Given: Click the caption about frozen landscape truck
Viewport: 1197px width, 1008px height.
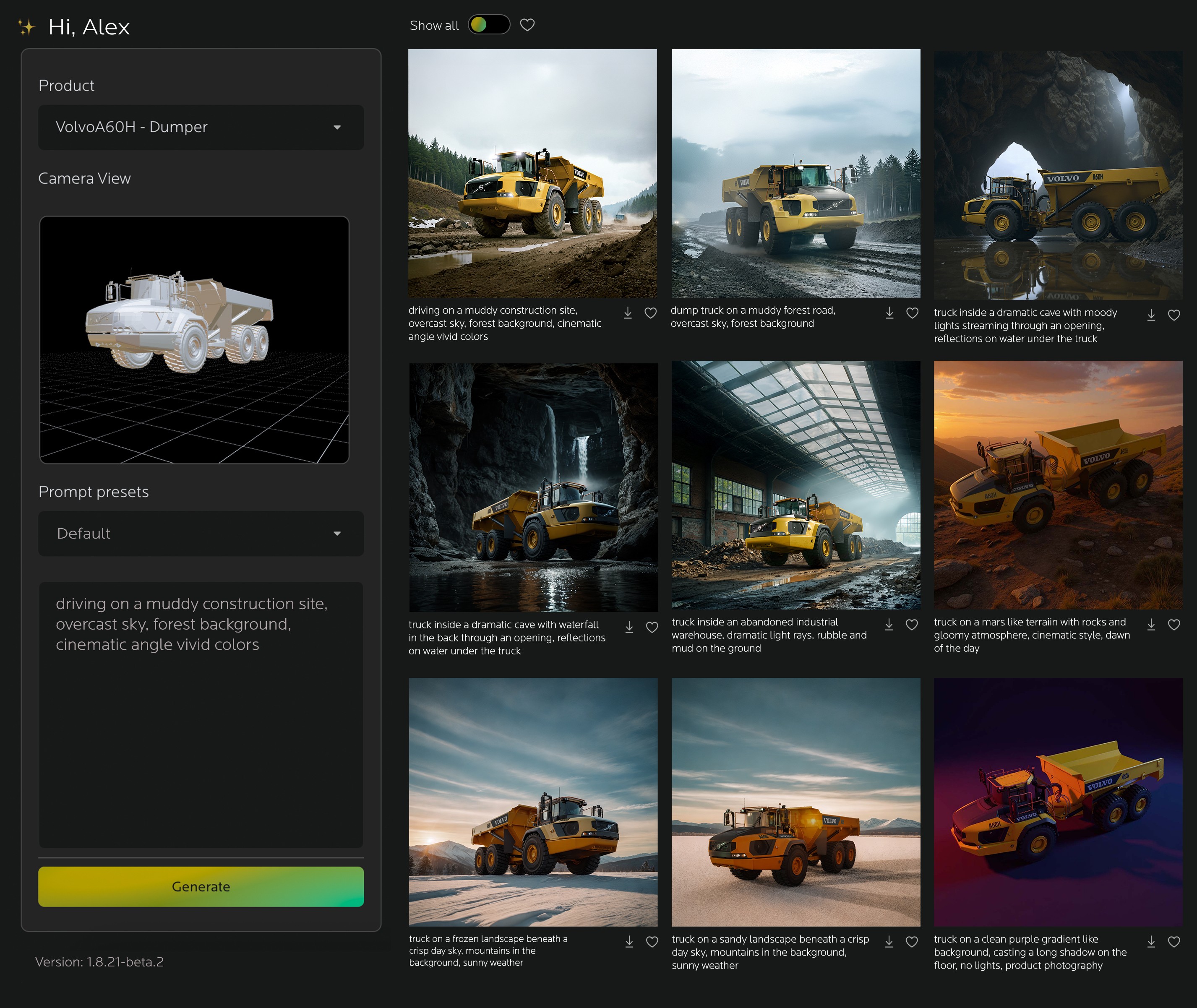Looking at the screenshot, I should click(489, 951).
